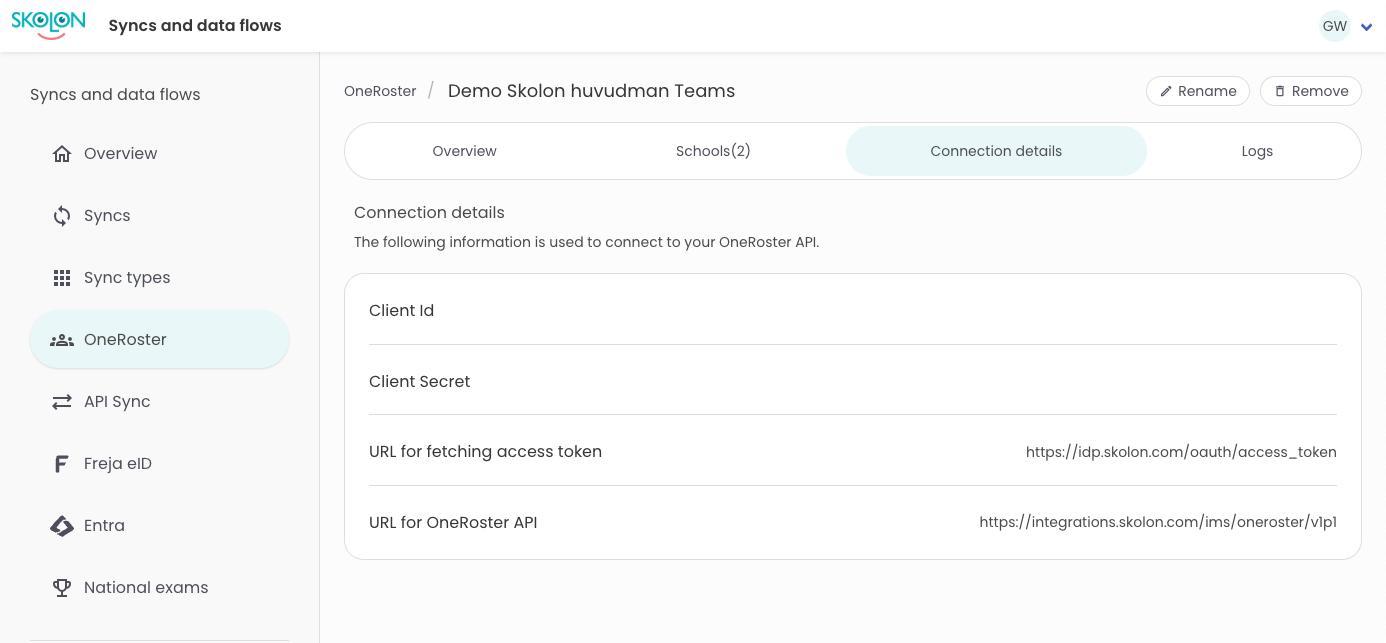Viewport: 1386px width, 643px height.
Task: Click the API Sync arrows icon
Action: pos(62,402)
